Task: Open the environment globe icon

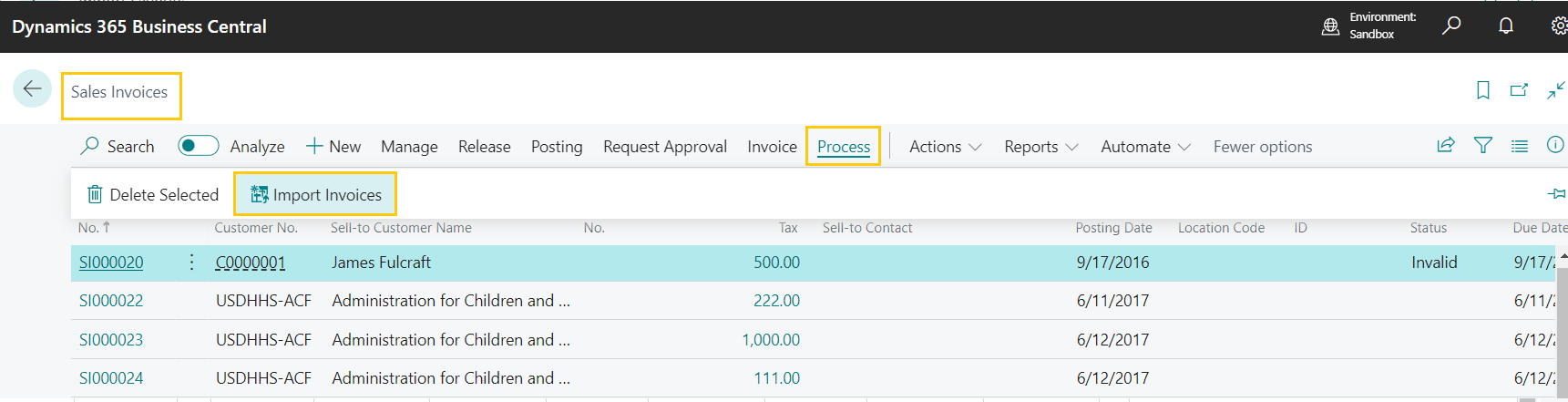Action: (x=1330, y=26)
